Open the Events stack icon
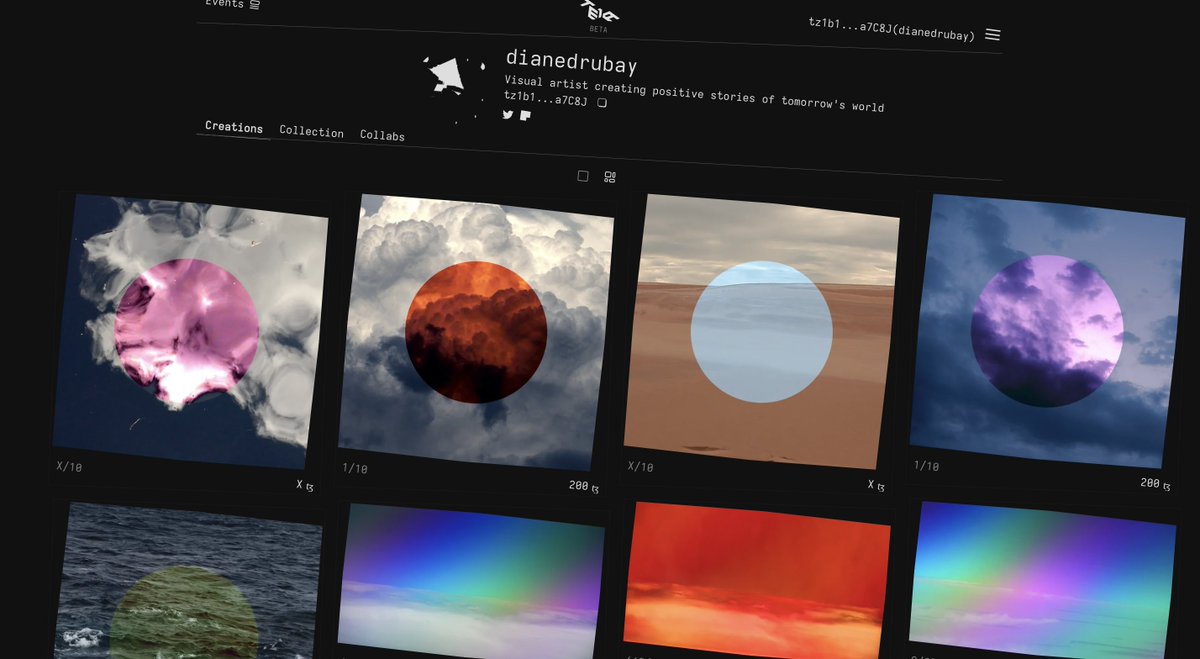Image resolution: width=1200 pixels, height=659 pixels. click(255, 5)
